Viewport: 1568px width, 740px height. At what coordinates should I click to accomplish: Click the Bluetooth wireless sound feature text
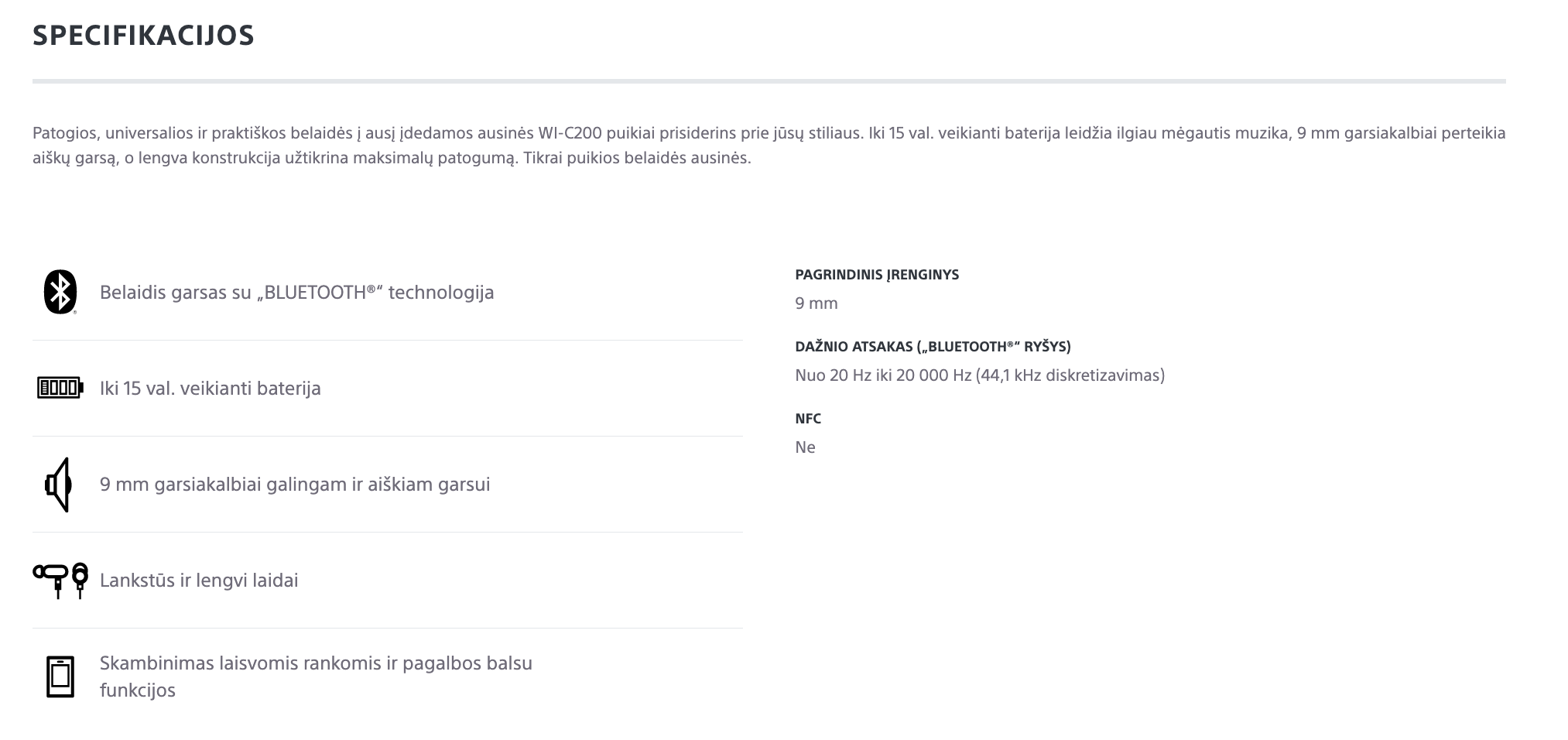[x=296, y=293]
